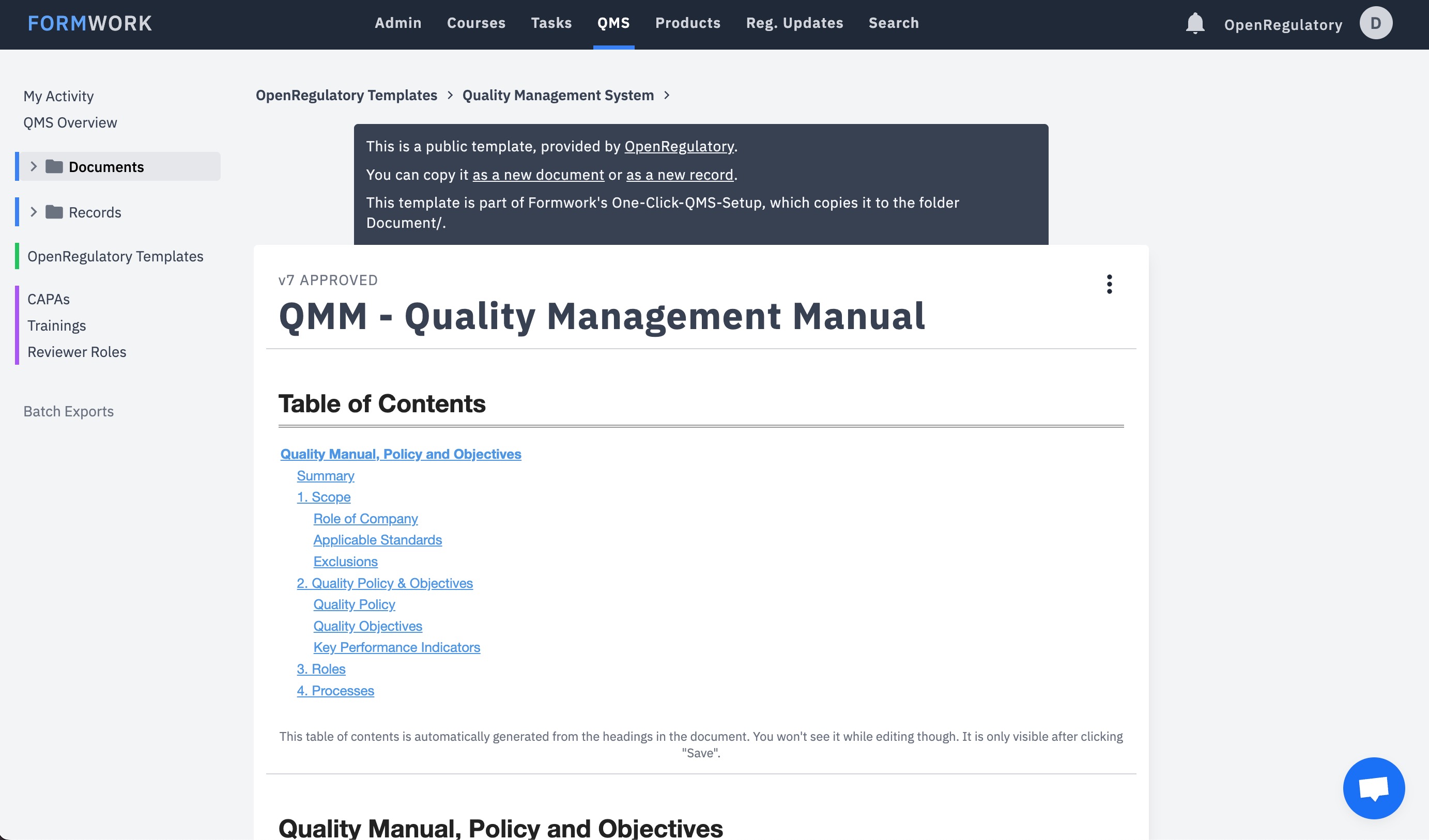Go to the Tasks nav item
Screen dimensions: 1429x840
[551, 23]
